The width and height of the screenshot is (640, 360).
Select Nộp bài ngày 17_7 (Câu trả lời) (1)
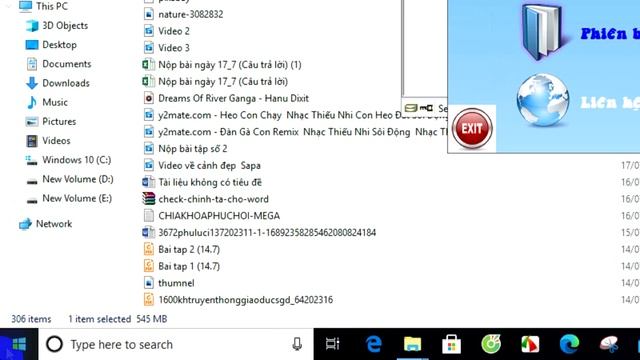point(230,64)
